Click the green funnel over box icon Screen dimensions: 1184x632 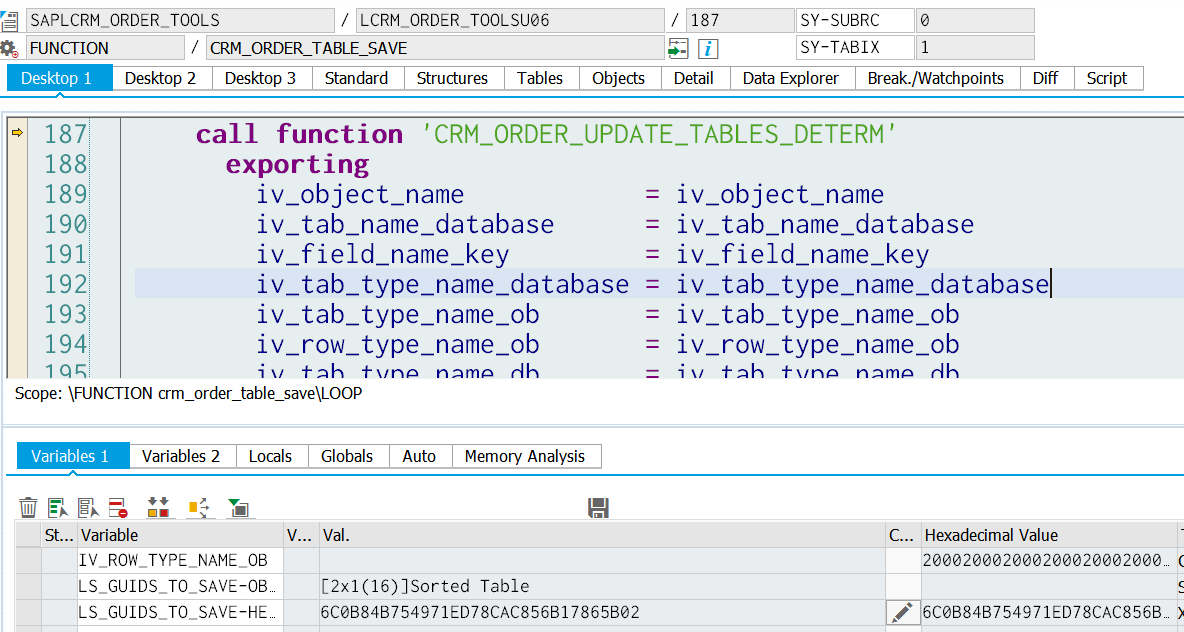239,507
